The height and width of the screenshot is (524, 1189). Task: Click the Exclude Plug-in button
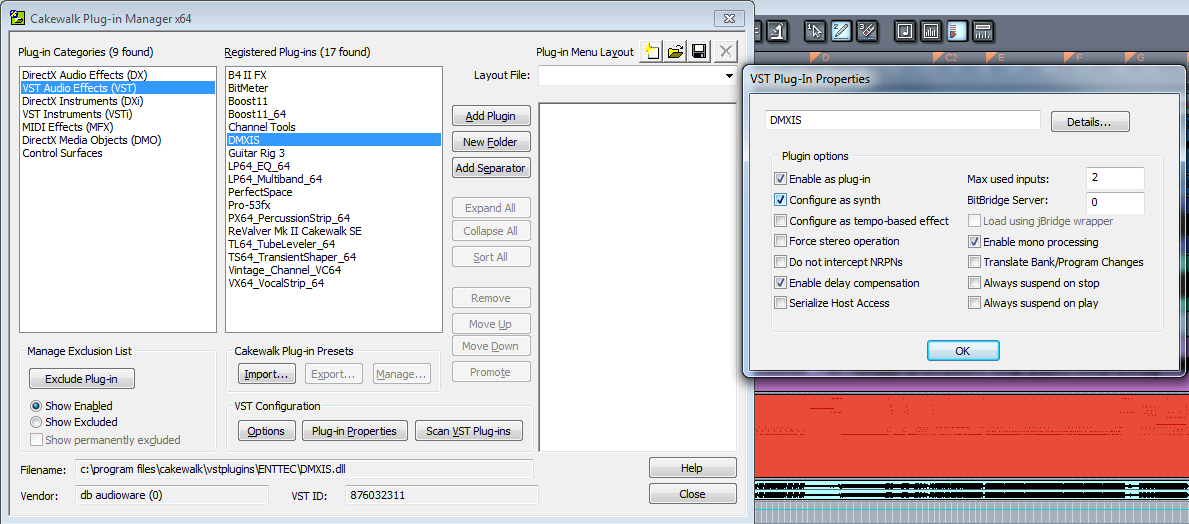(x=83, y=378)
